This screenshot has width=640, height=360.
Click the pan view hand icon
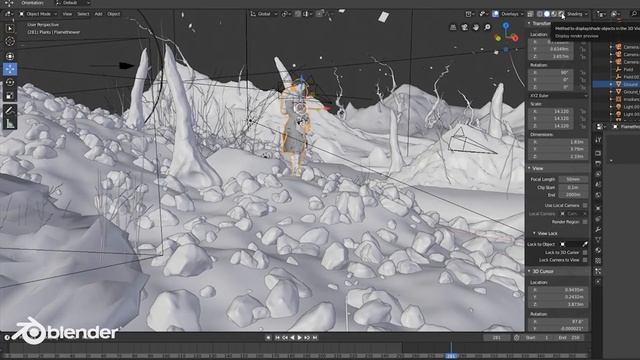click(x=476, y=27)
